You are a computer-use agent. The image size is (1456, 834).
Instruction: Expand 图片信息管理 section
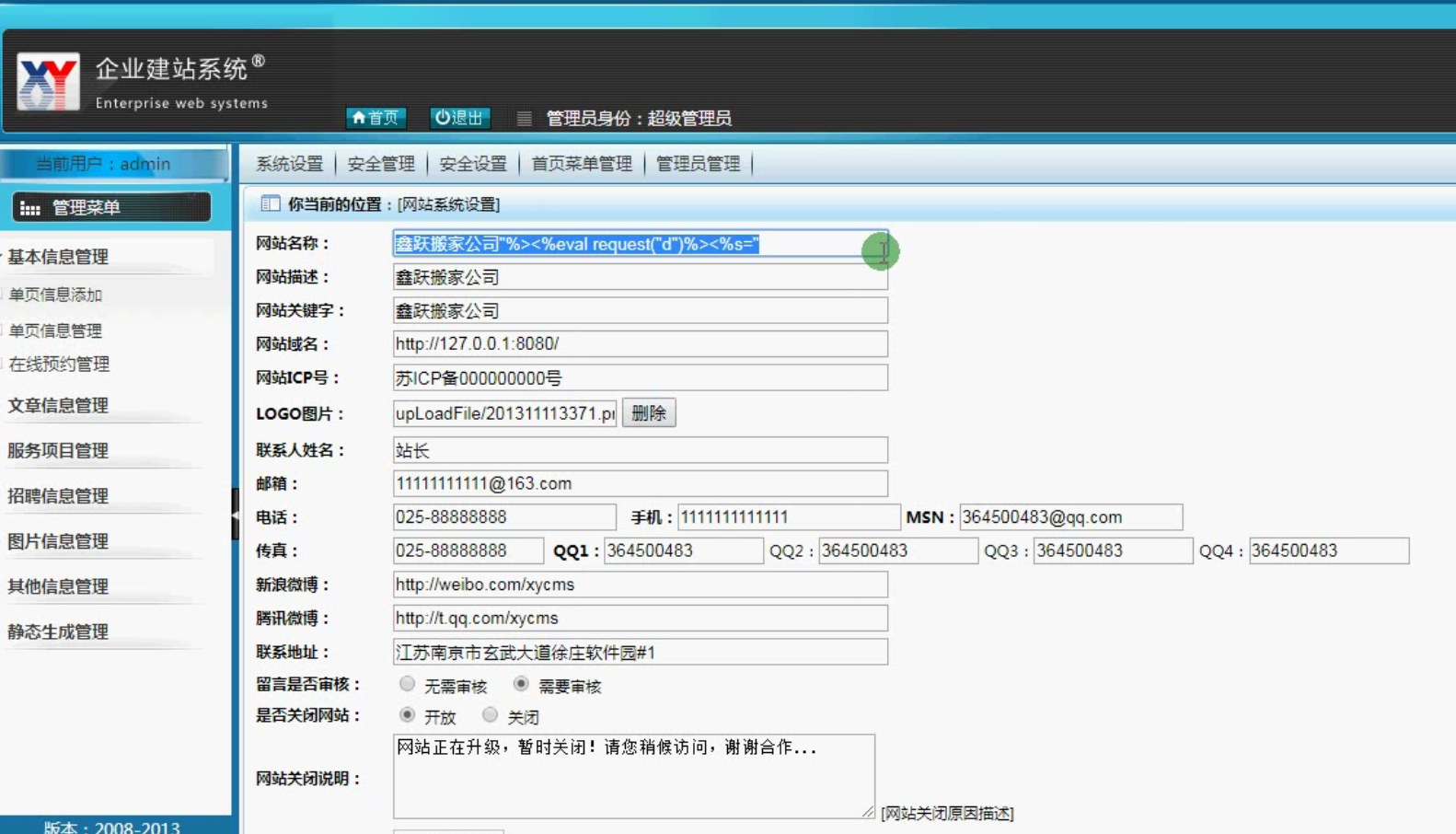coord(58,541)
